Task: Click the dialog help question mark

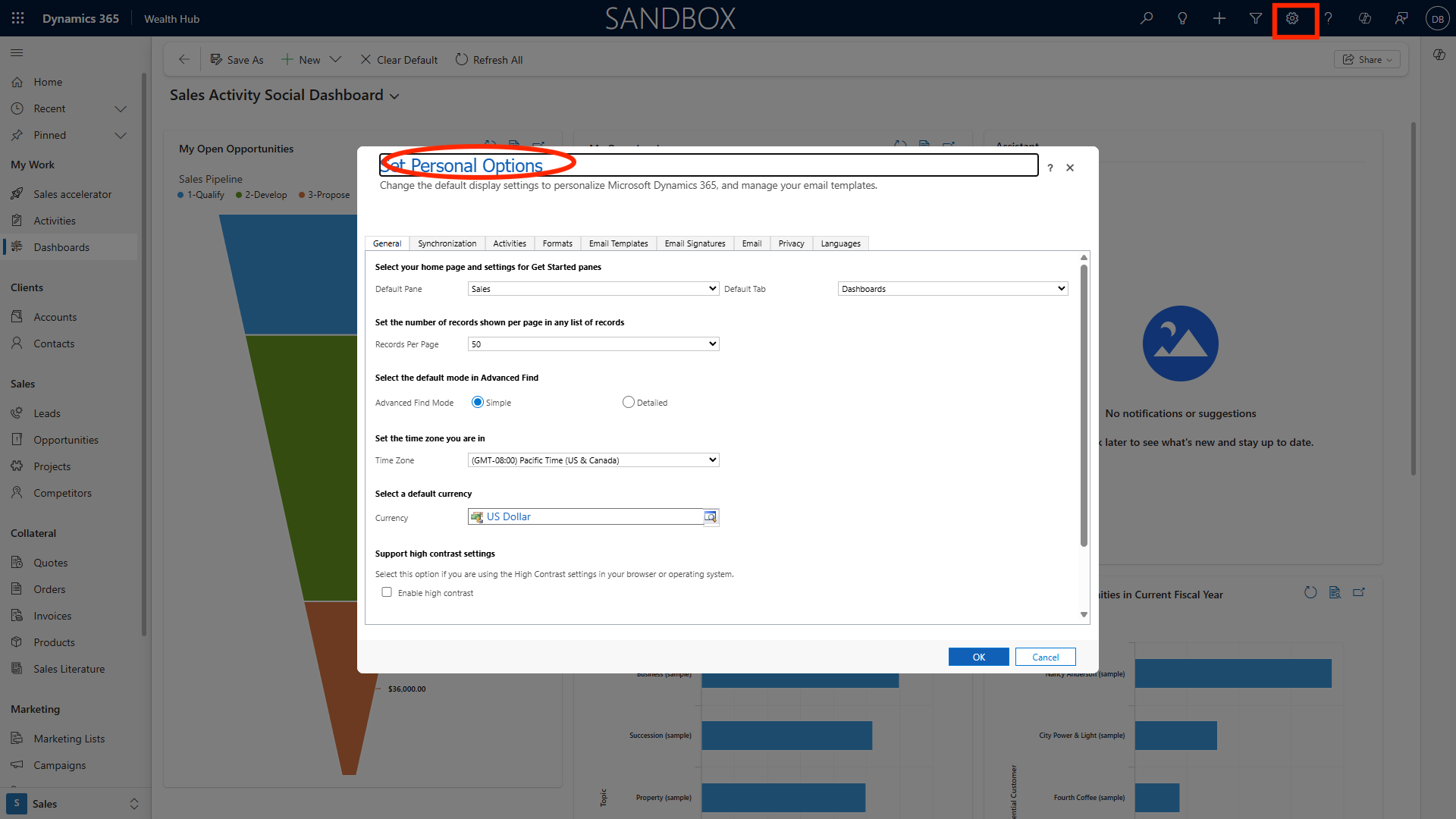Action: (x=1050, y=168)
